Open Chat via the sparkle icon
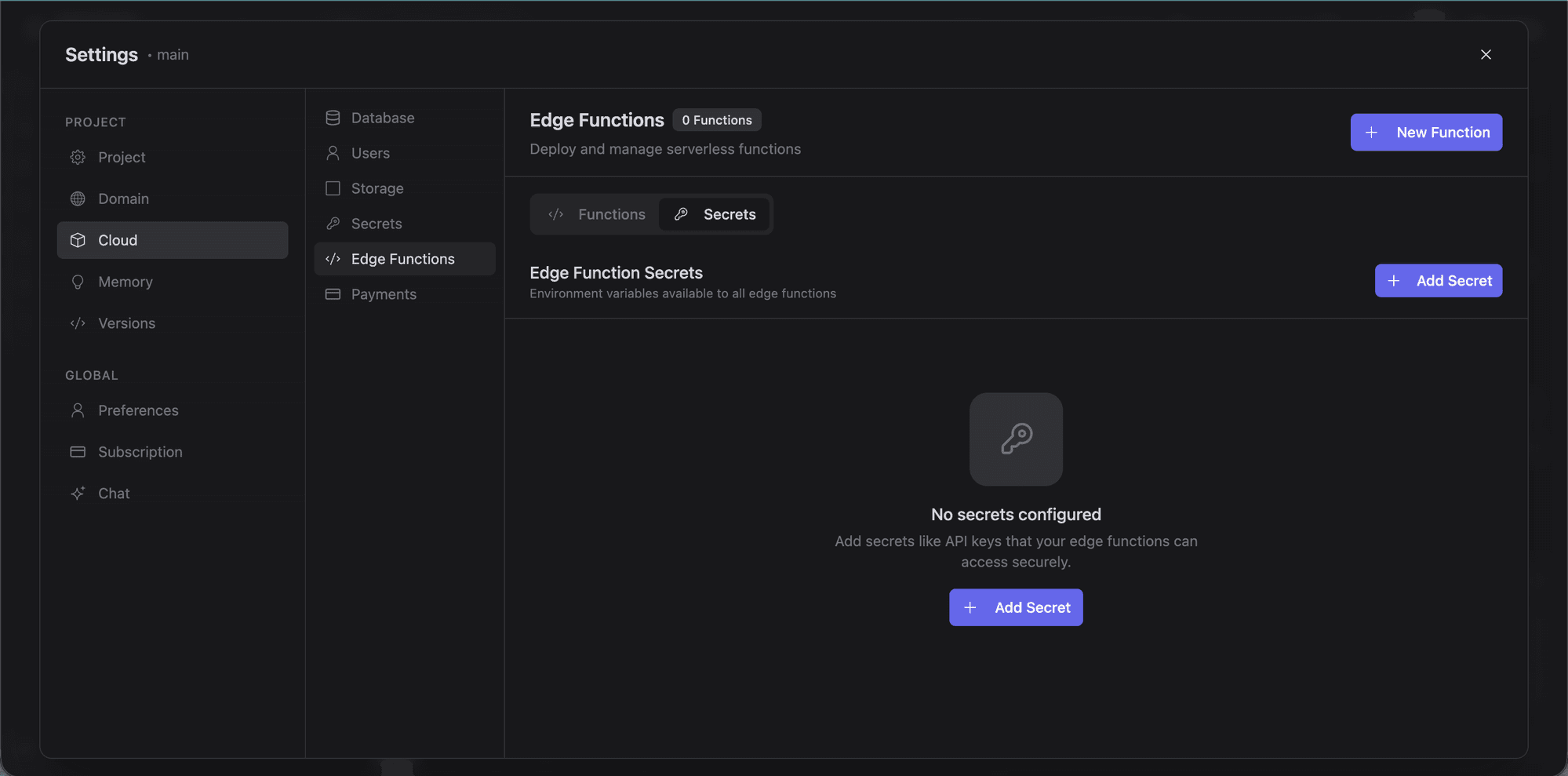This screenshot has height=776, width=1568. point(78,493)
